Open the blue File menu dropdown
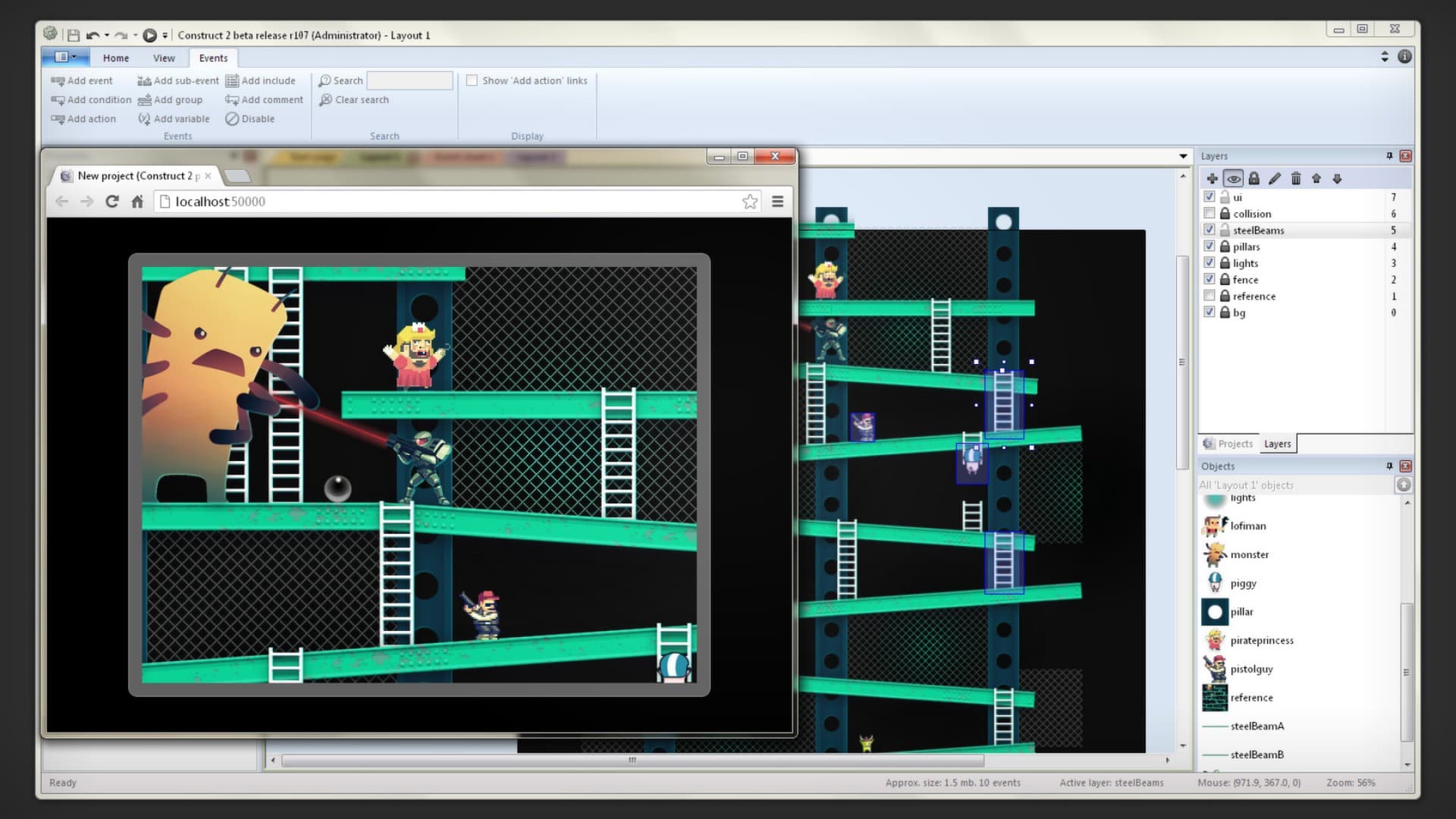 click(x=65, y=57)
